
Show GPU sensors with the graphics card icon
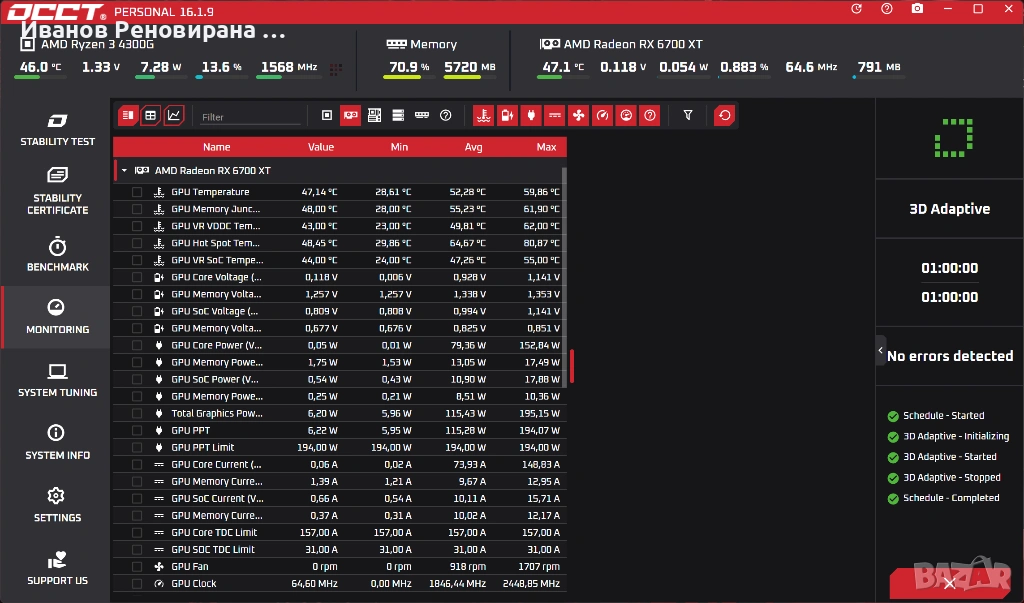tap(351, 116)
